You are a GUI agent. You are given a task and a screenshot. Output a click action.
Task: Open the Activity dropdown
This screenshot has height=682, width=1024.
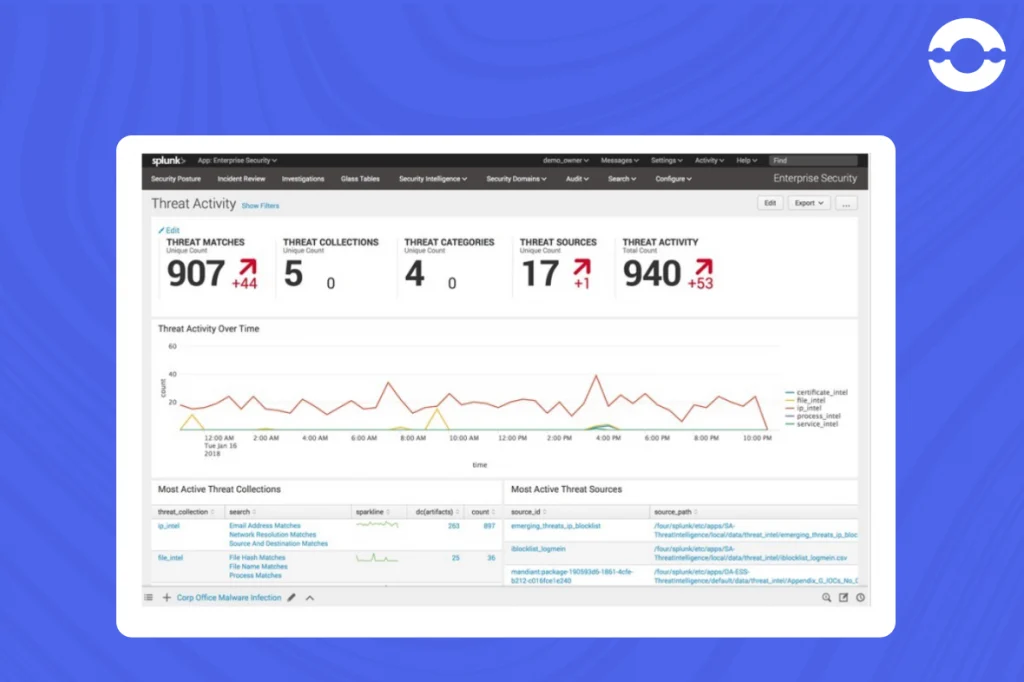point(709,161)
